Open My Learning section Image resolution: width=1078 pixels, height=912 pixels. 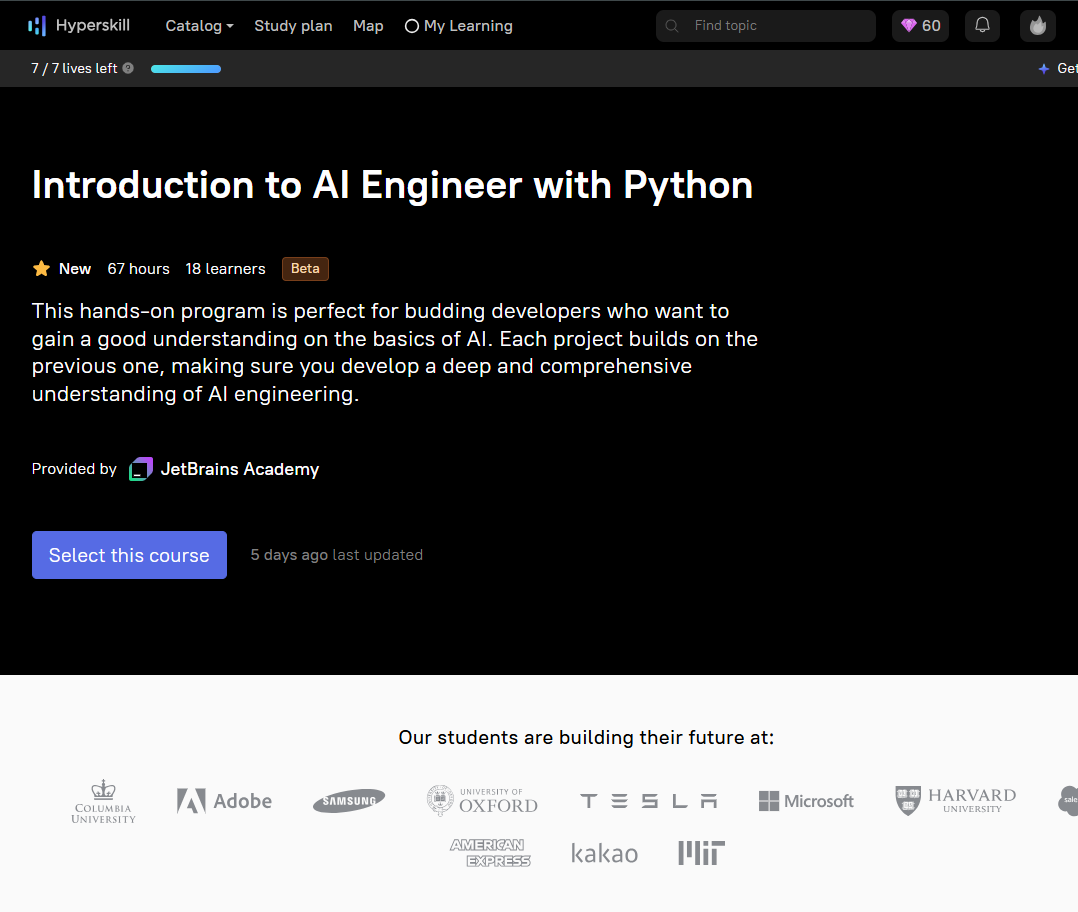(x=459, y=26)
